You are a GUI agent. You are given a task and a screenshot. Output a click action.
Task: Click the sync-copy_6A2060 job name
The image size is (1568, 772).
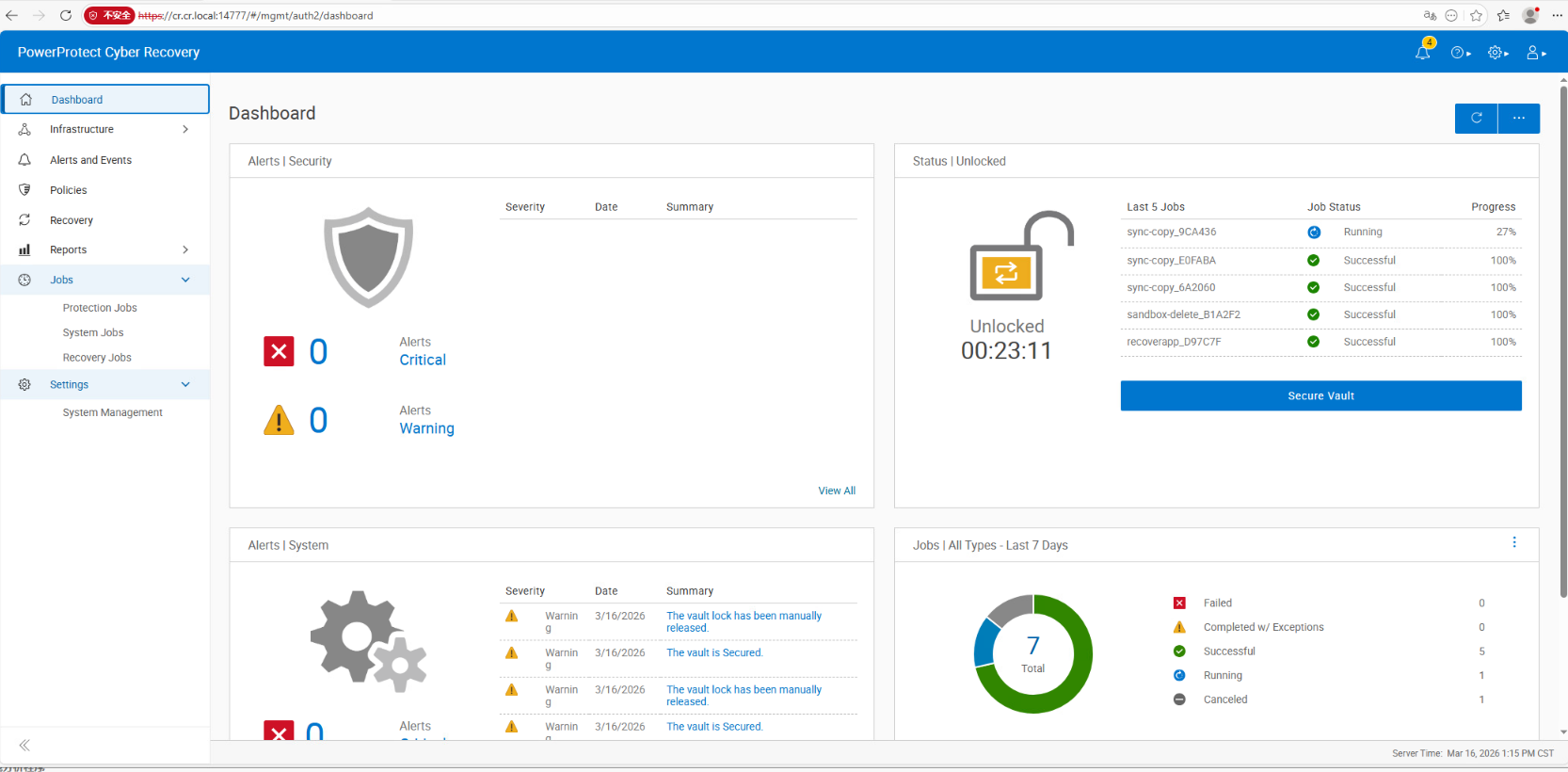(1171, 288)
